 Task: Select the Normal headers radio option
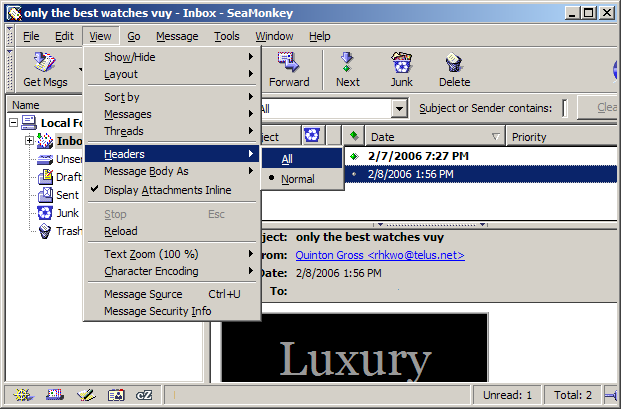tap(297, 179)
